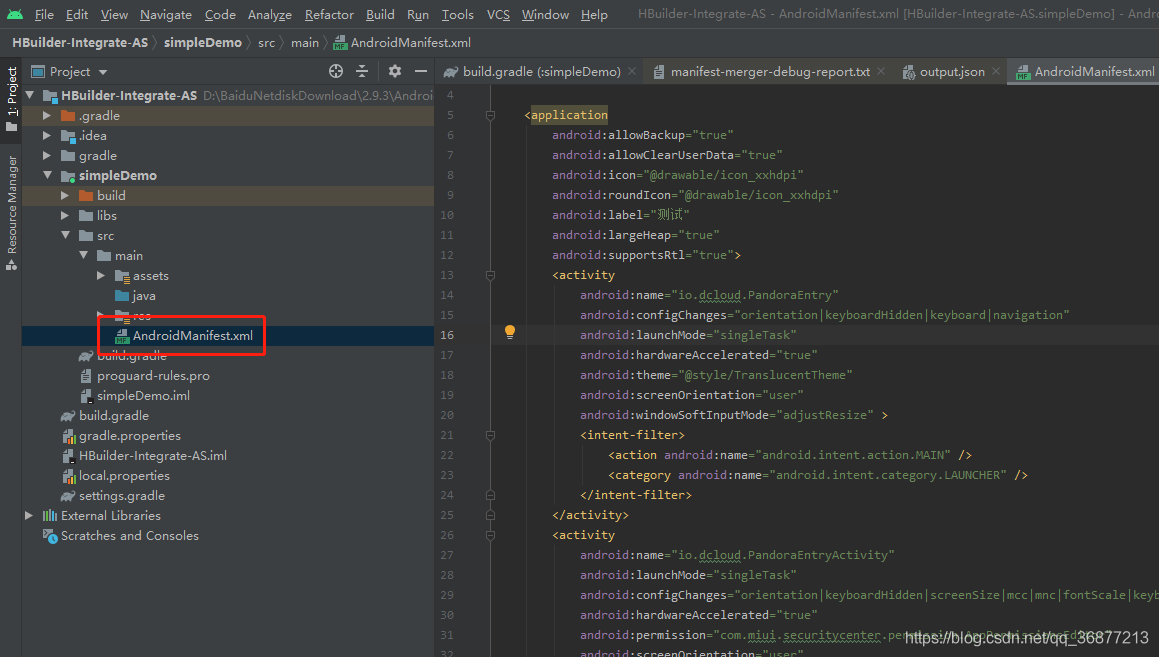Close the output.json editor tab

pos(994,71)
